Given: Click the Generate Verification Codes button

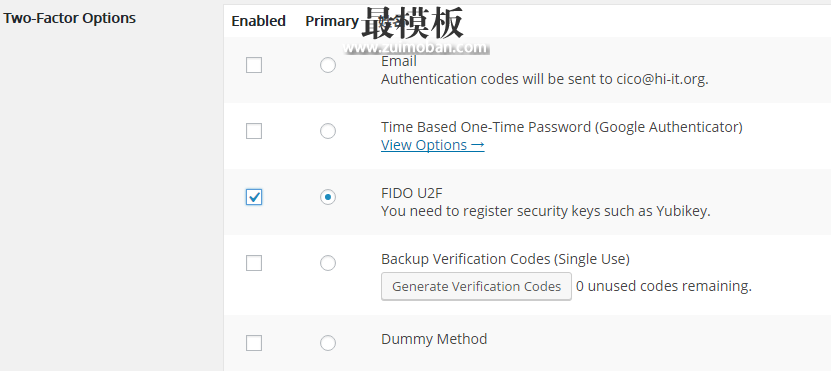Looking at the screenshot, I should [476, 286].
